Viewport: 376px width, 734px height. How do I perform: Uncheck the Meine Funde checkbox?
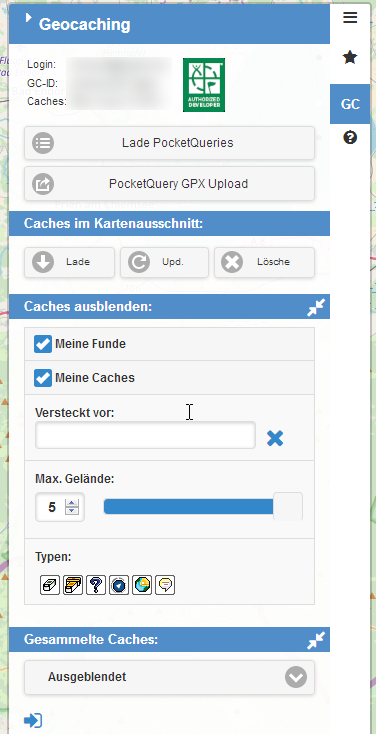tap(43, 344)
